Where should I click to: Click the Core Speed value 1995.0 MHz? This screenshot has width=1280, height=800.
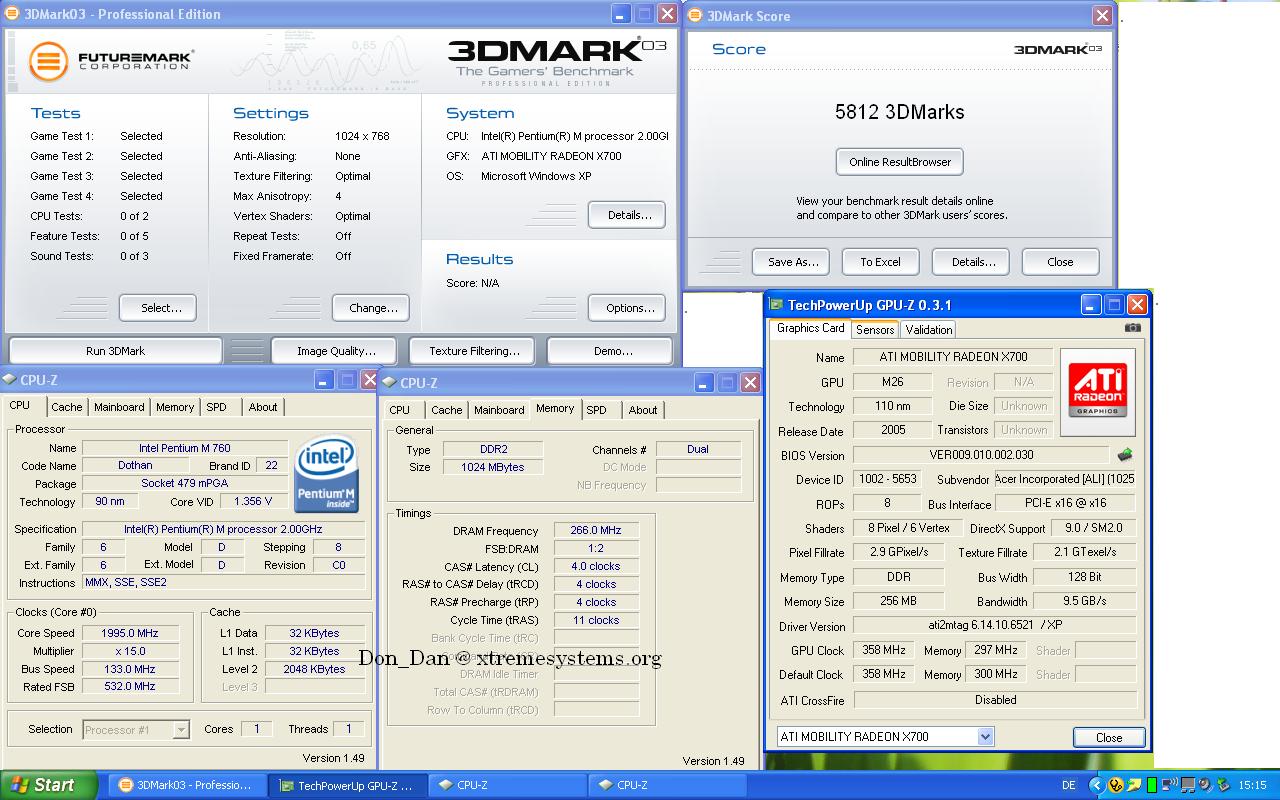pos(130,633)
